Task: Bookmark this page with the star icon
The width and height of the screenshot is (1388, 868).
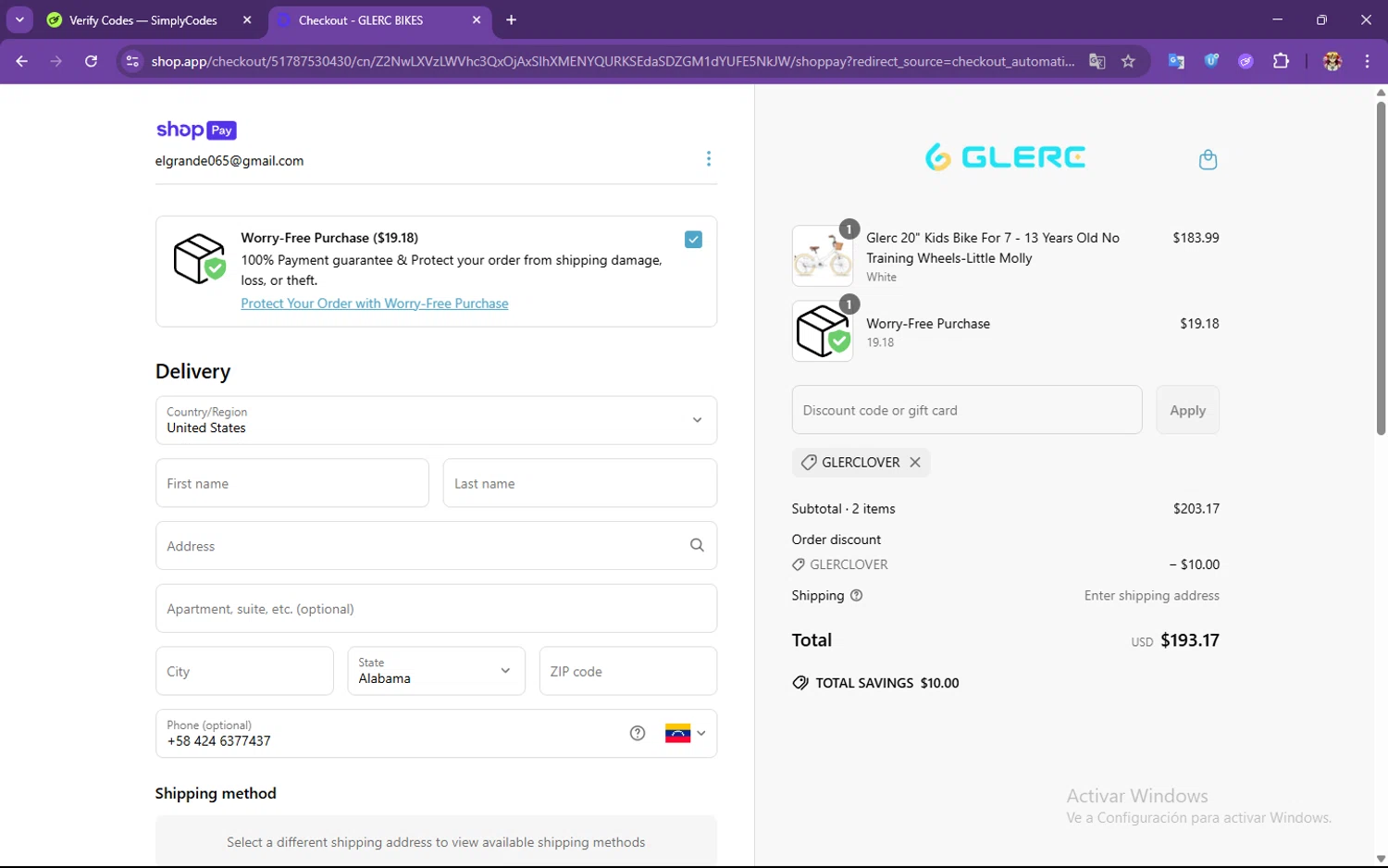Action: point(1128,61)
